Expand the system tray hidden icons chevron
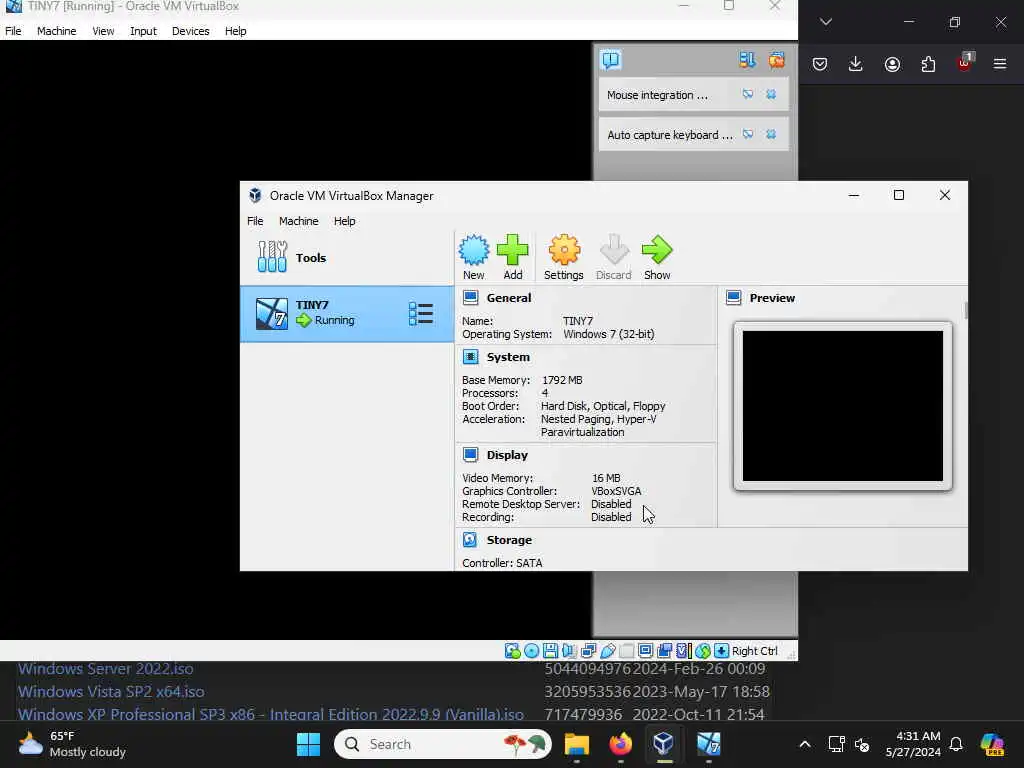 click(x=805, y=744)
